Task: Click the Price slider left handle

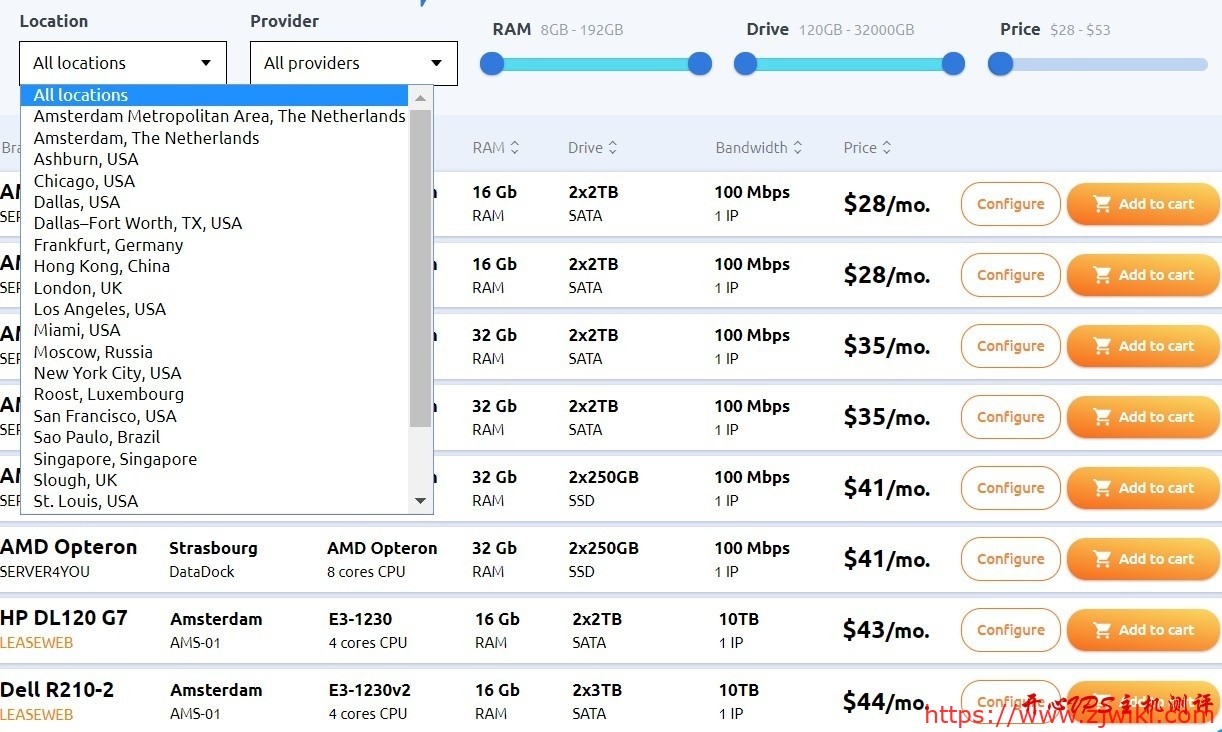Action: [999, 63]
